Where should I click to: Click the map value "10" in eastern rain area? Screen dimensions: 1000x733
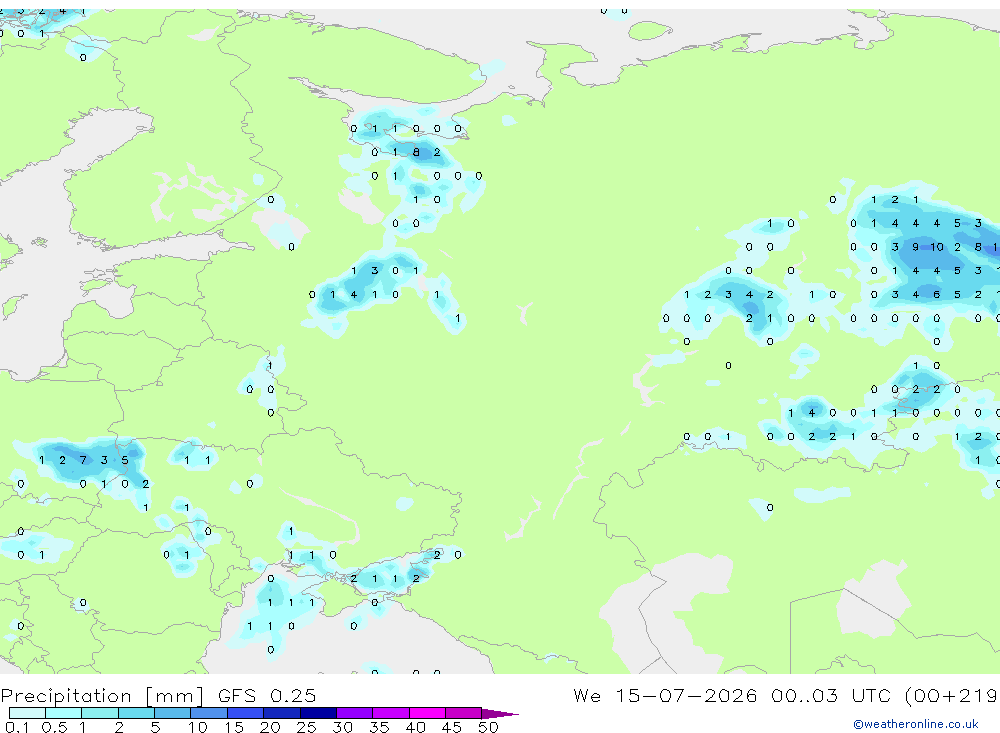tap(936, 247)
